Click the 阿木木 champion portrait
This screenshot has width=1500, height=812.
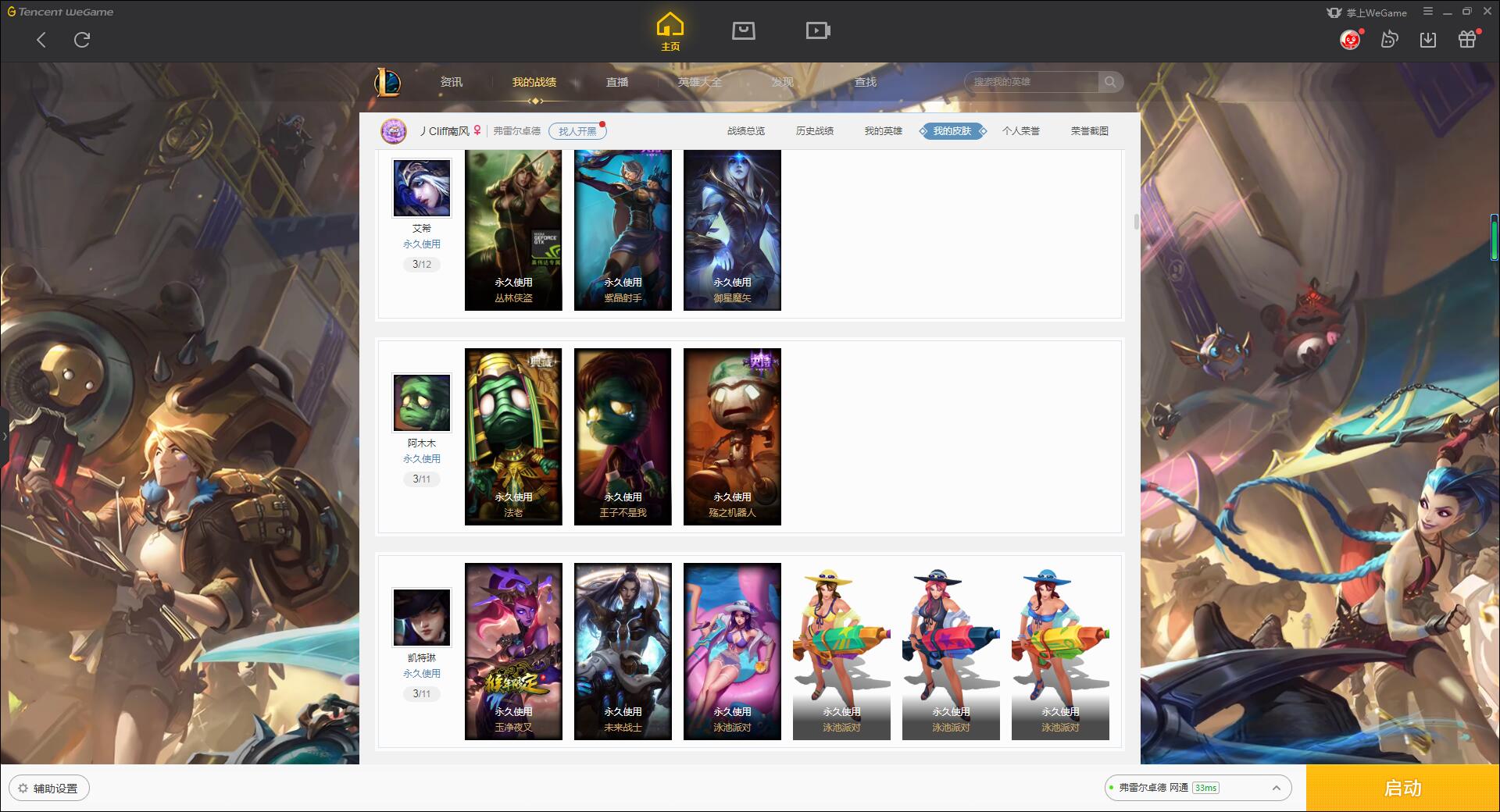point(422,403)
